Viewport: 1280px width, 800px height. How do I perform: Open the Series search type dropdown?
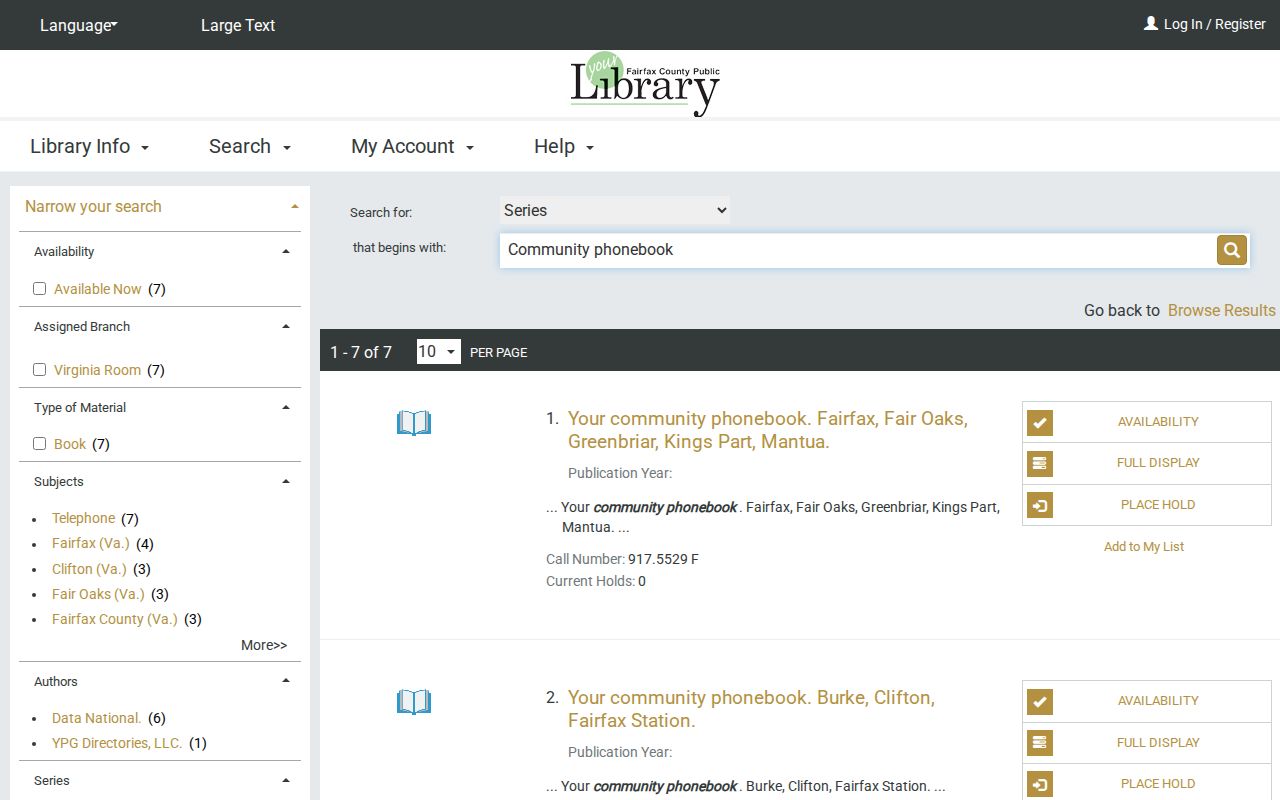click(614, 210)
